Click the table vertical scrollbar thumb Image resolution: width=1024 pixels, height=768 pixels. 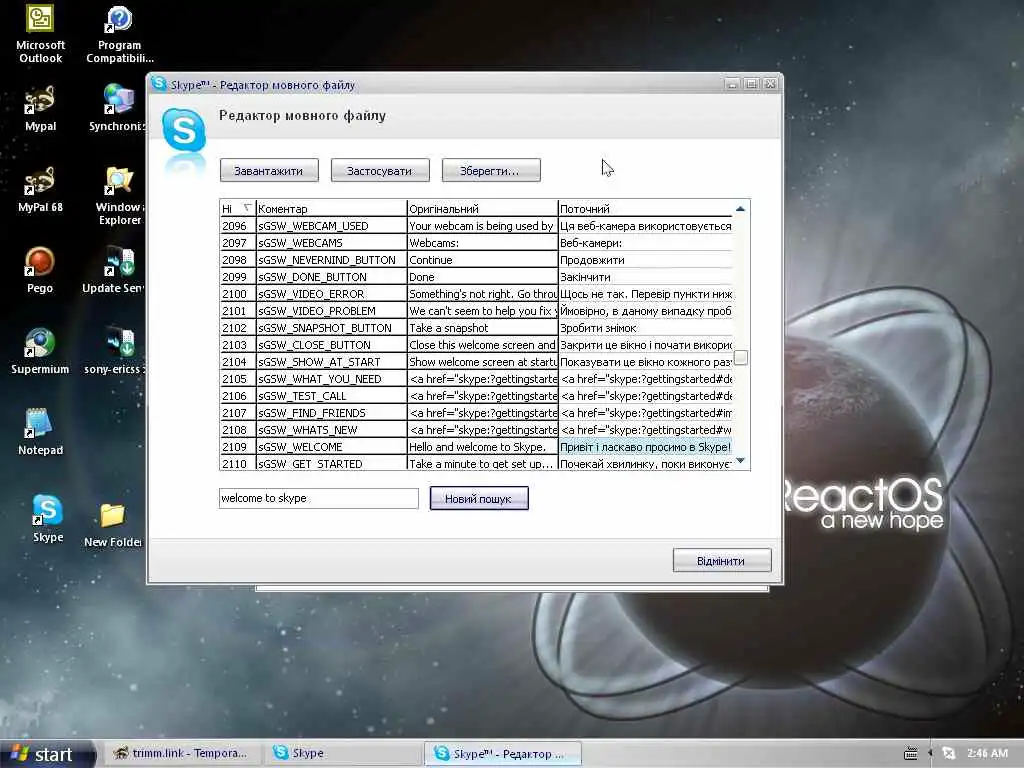pos(741,358)
